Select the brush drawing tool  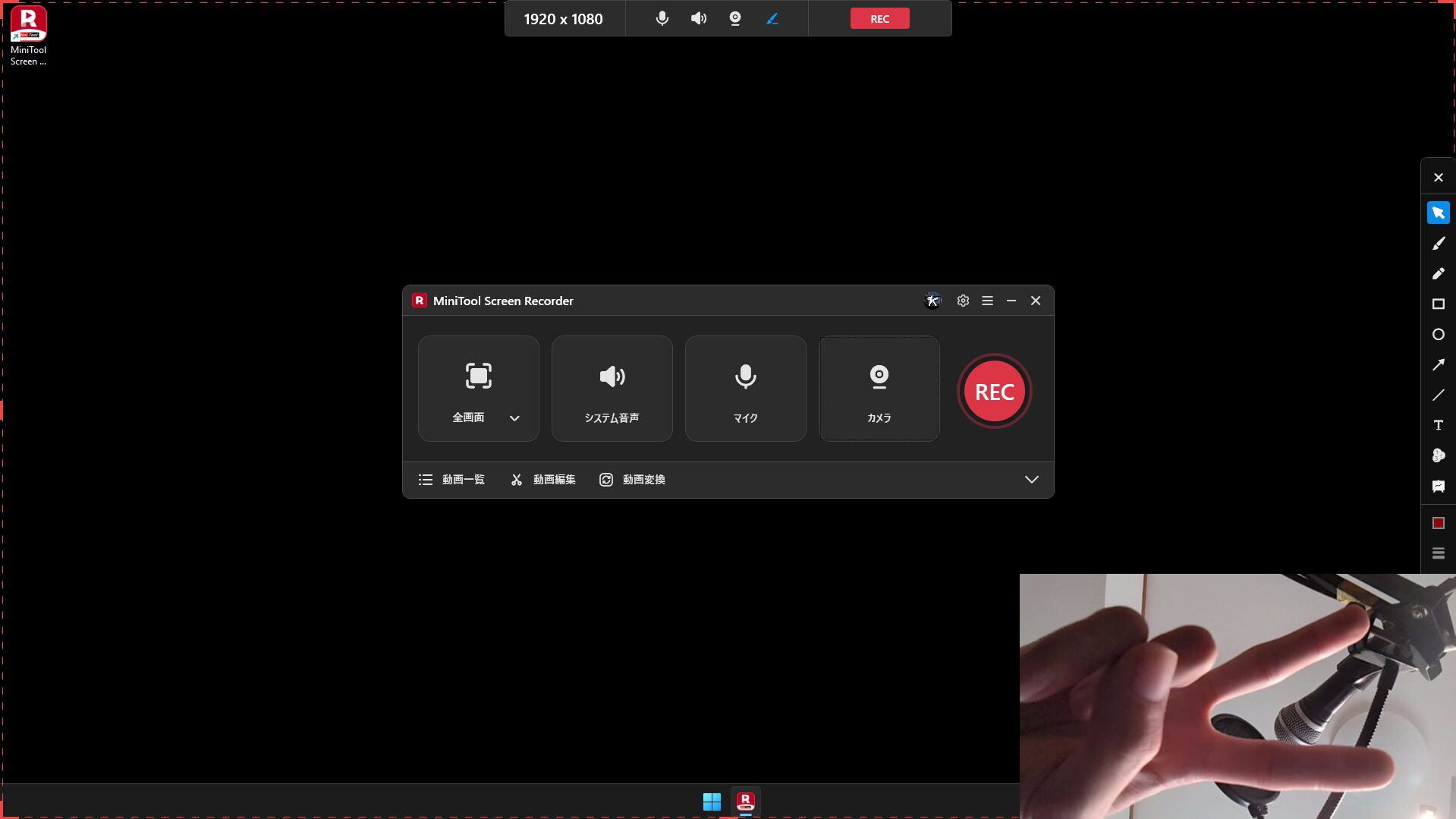[1438, 244]
